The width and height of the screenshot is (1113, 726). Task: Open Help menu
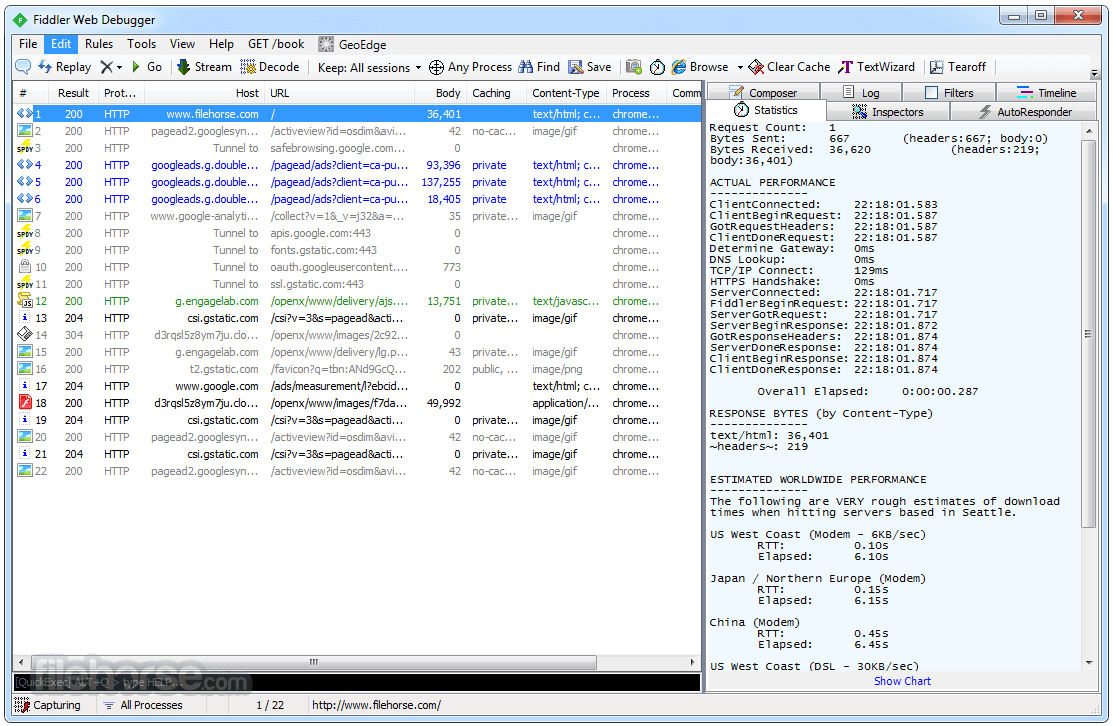tap(221, 44)
